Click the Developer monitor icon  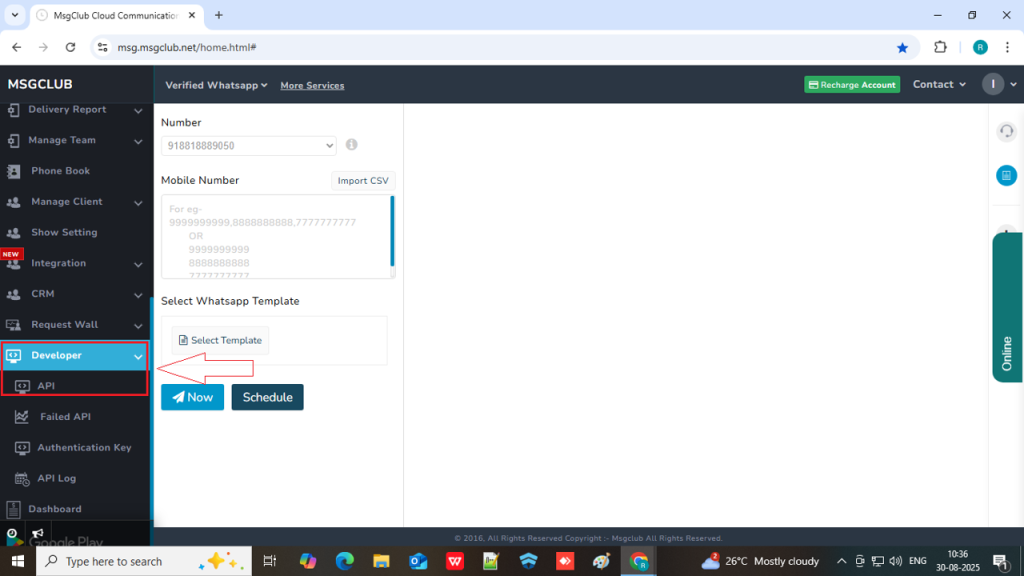(x=14, y=355)
